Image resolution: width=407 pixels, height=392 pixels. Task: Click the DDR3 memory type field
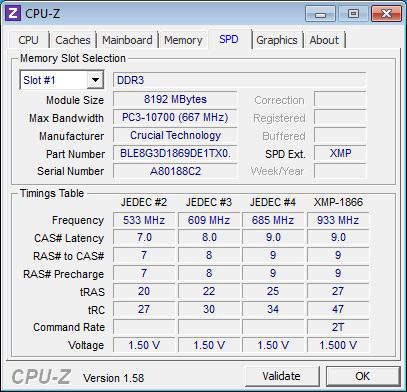click(x=239, y=80)
